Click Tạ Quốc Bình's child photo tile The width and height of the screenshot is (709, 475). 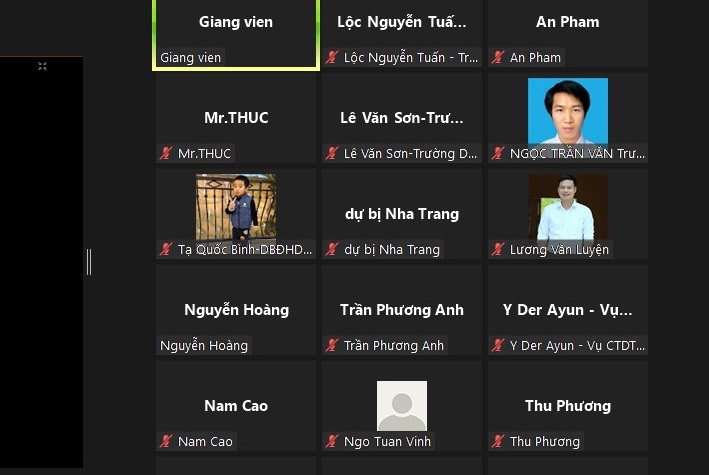click(x=236, y=207)
